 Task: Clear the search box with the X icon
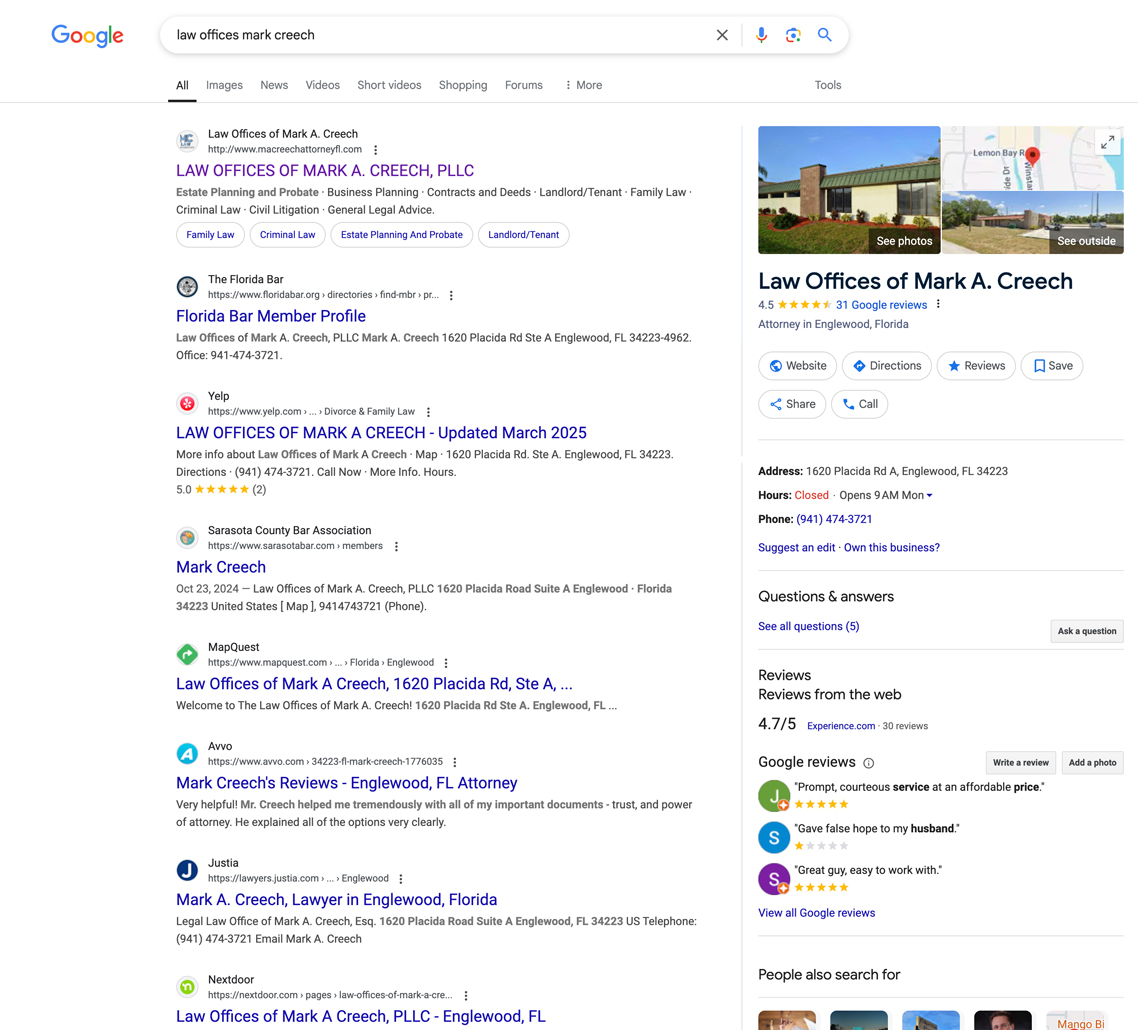coord(721,35)
